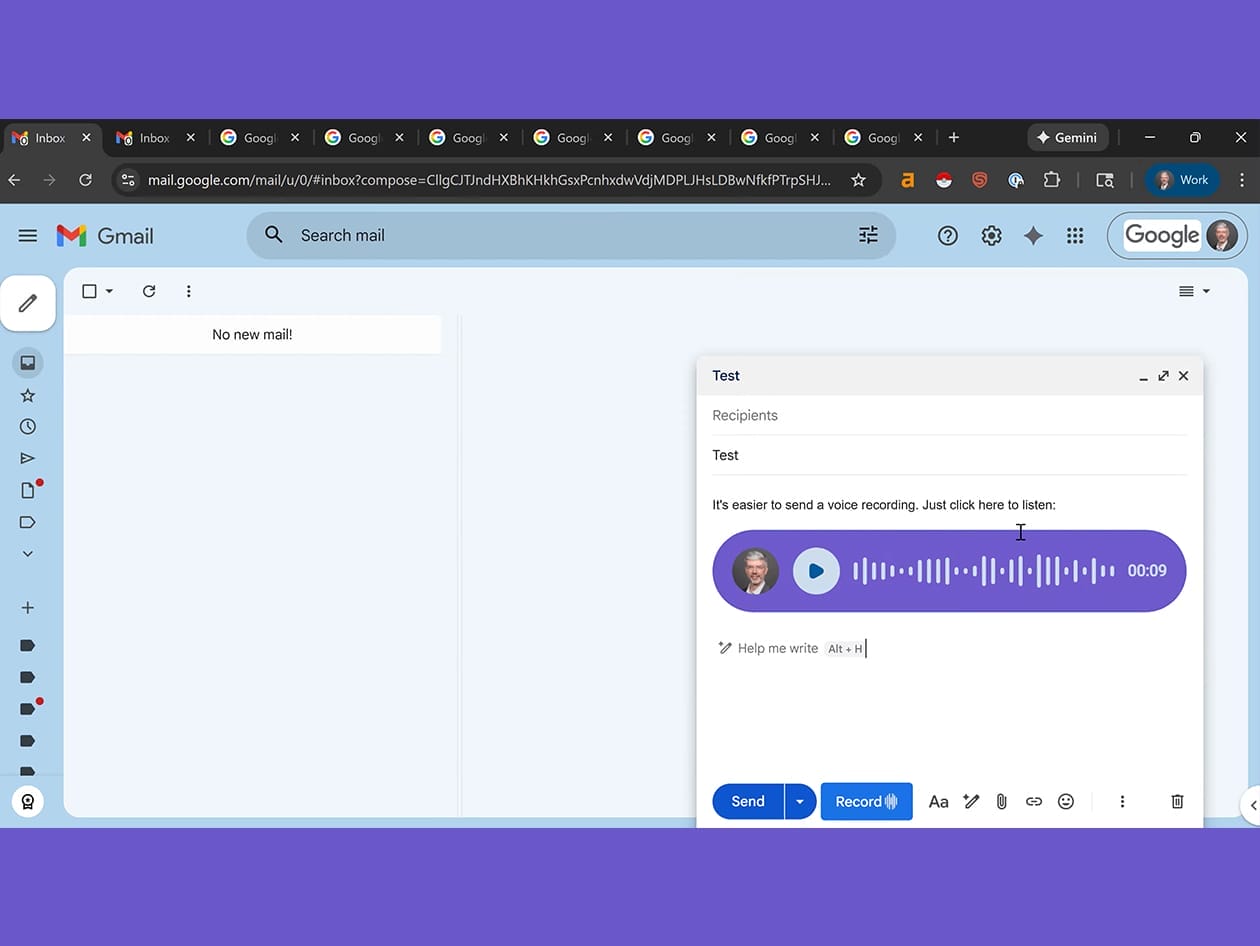
Task: Discard draft with trash icon
Action: (1177, 801)
